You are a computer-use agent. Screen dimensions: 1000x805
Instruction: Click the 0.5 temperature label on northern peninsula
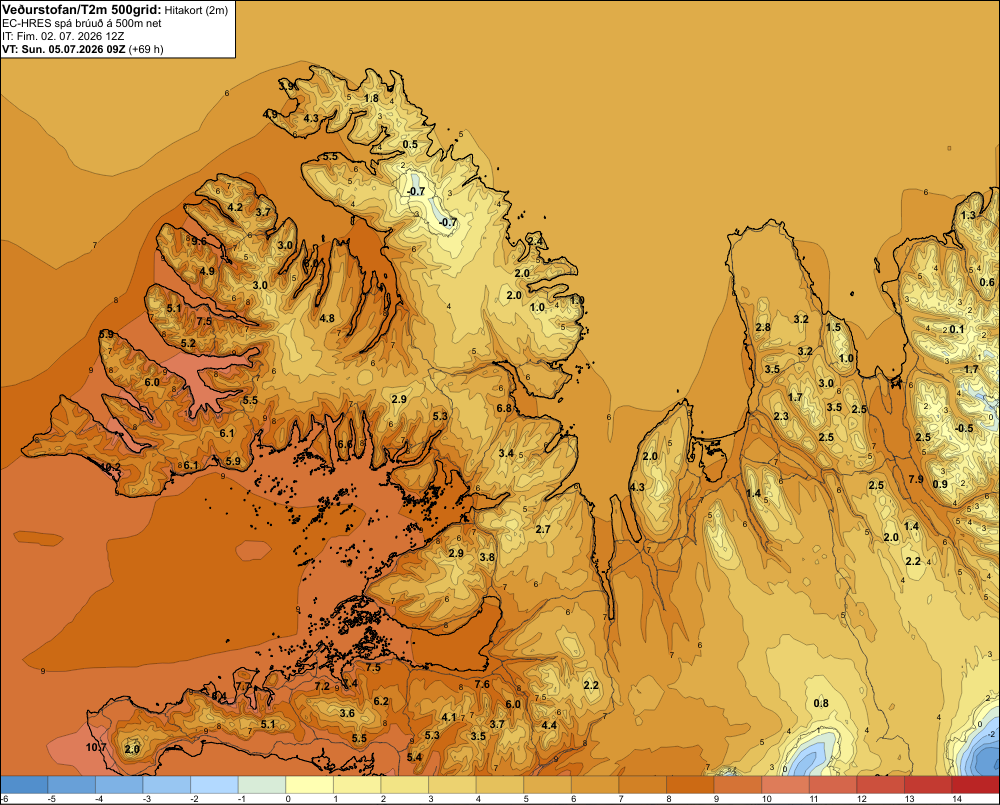[410, 144]
